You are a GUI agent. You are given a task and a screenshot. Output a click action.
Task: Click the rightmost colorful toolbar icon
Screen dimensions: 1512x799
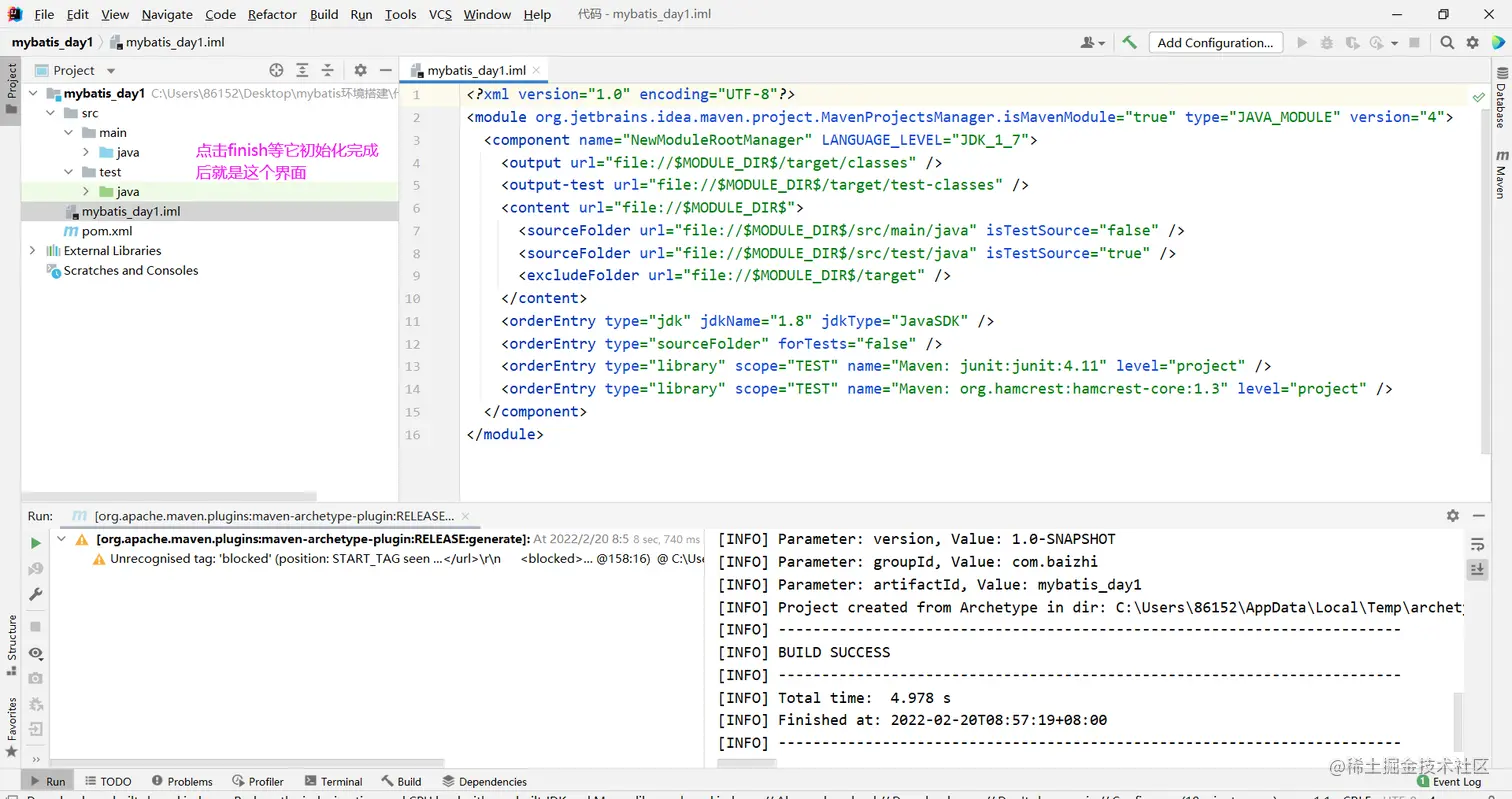[1498, 43]
